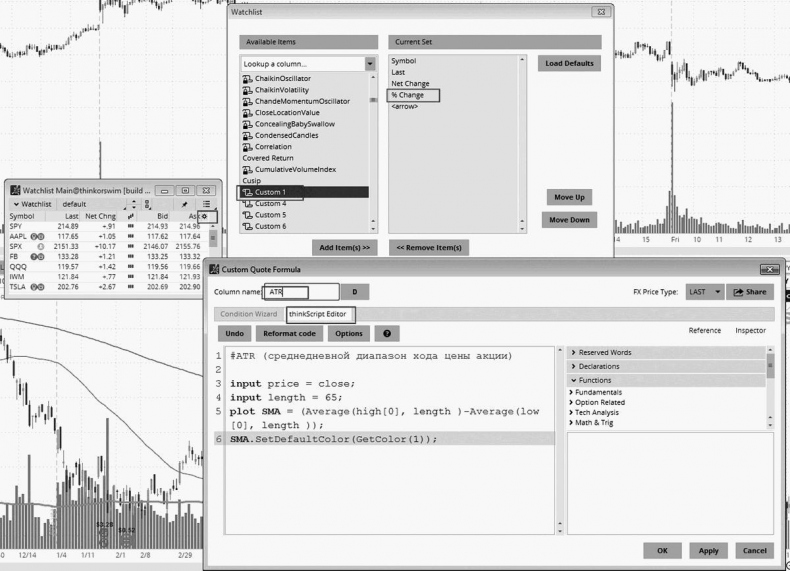Select the thinkScript Editor tab
Viewport: 790px width, 571px height.
click(x=321, y=314)
